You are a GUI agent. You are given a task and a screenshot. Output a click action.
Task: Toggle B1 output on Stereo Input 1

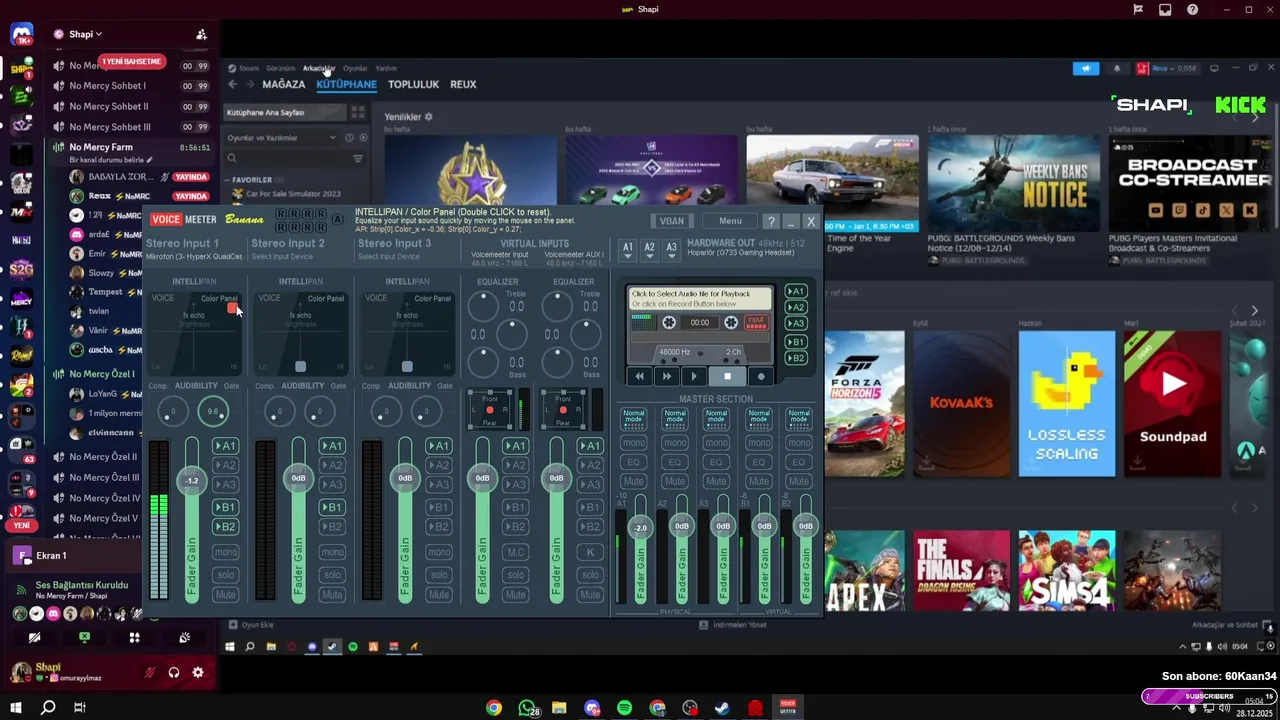click(x=226, y=507)
